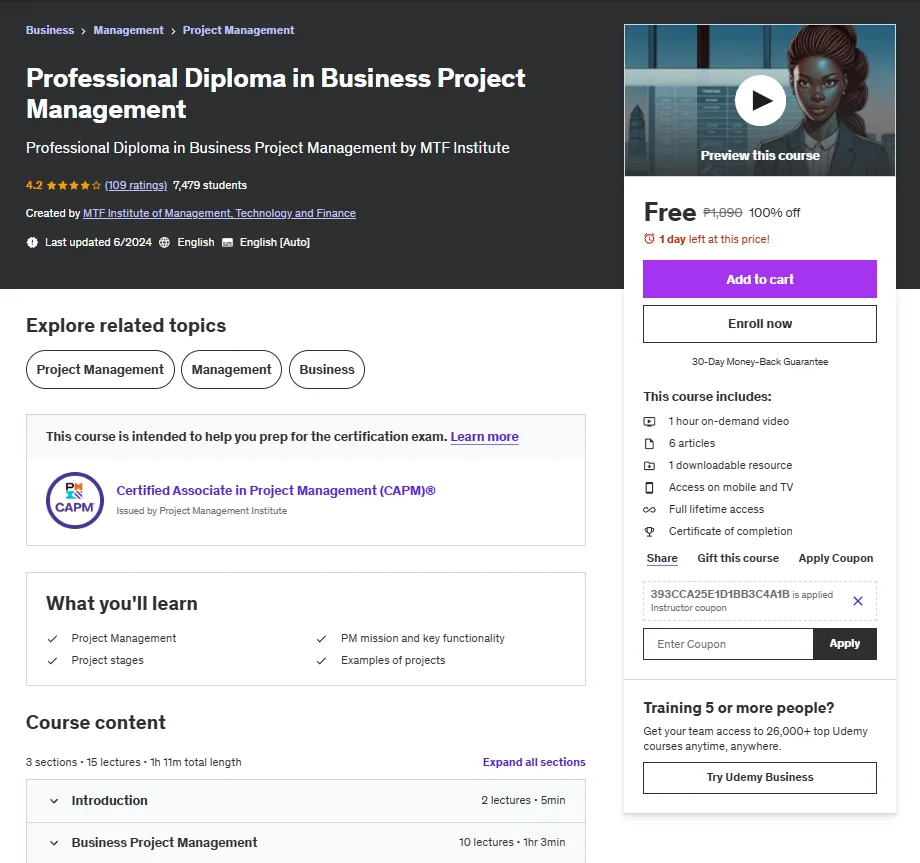Click the 'Instructor coupon' label
Viewport: 920px width, 863px height.
[x=688, y=608]
